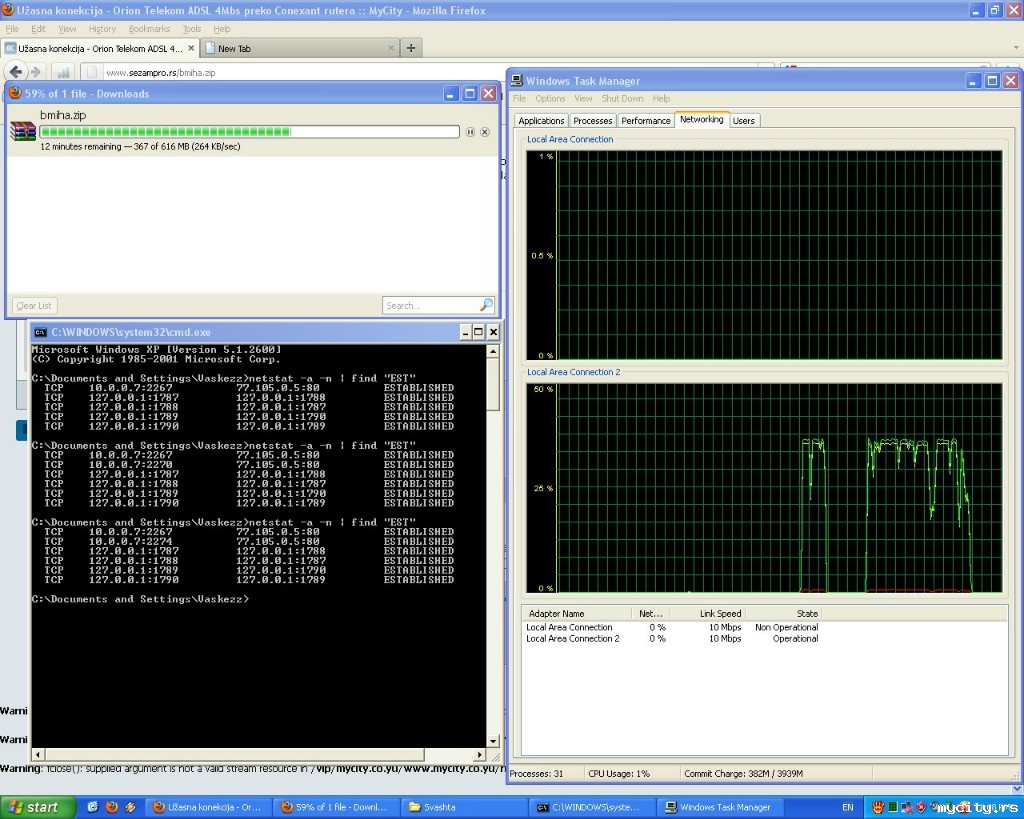
Task: Cancel the bmiha.zip download
Action: 485,132
